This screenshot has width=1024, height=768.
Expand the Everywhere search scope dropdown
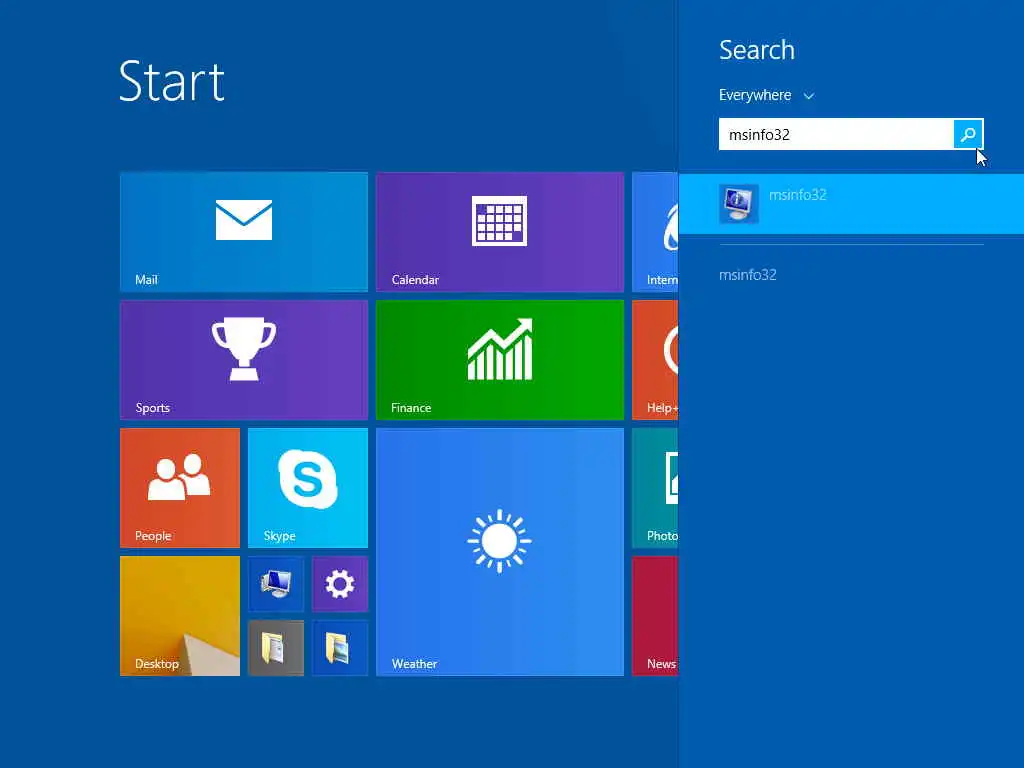[x=766, y=95]
